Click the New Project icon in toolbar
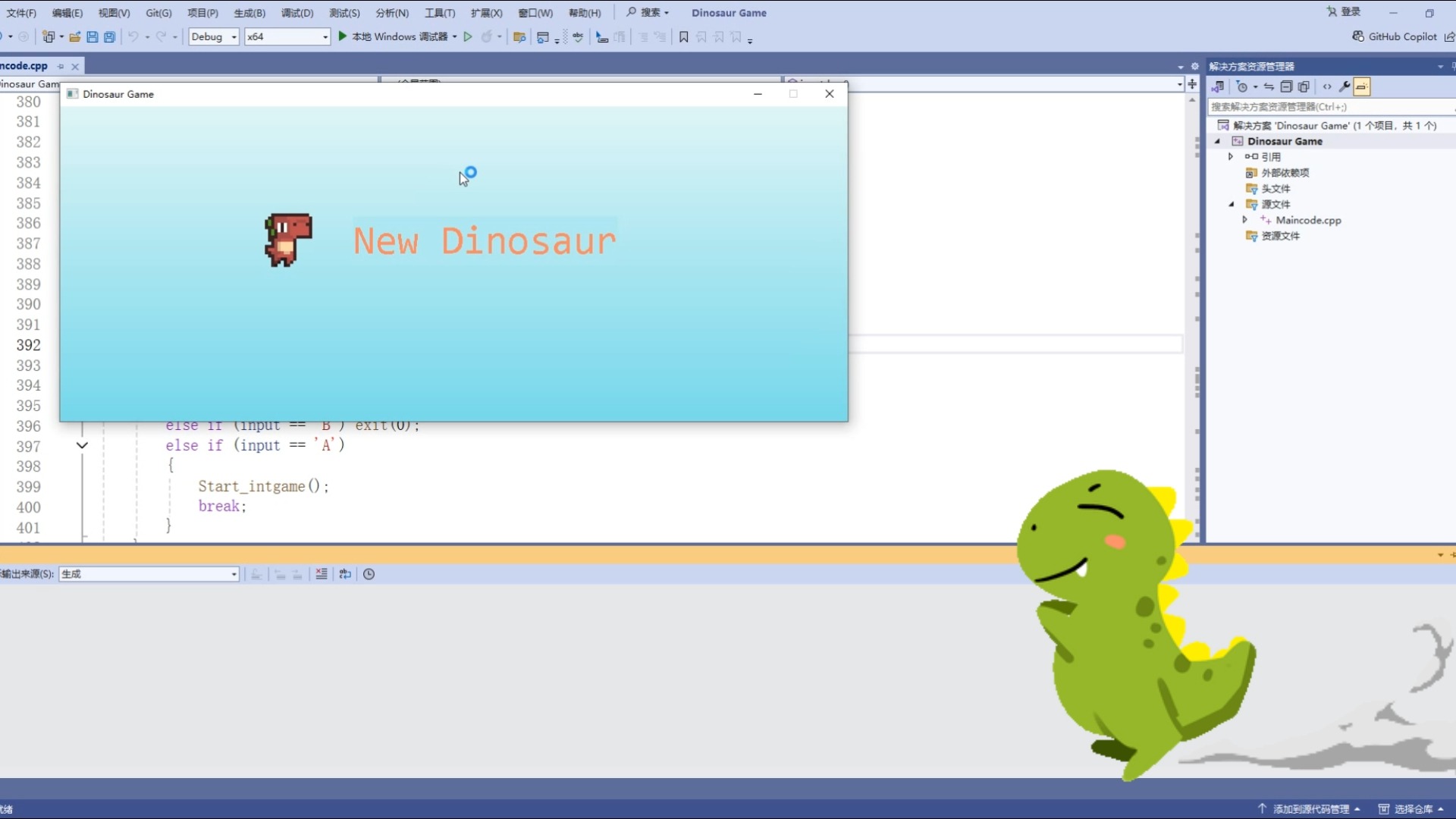 [x=49, y=36]
